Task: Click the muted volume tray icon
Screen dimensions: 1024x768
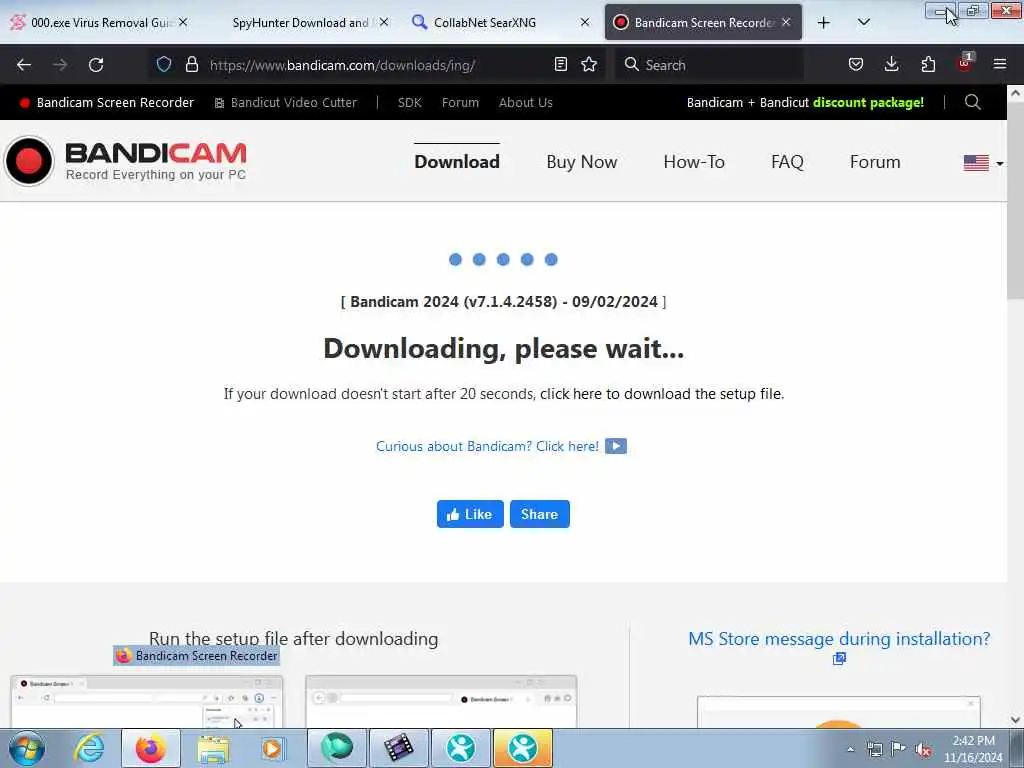Action: click(x=923, y=750)
